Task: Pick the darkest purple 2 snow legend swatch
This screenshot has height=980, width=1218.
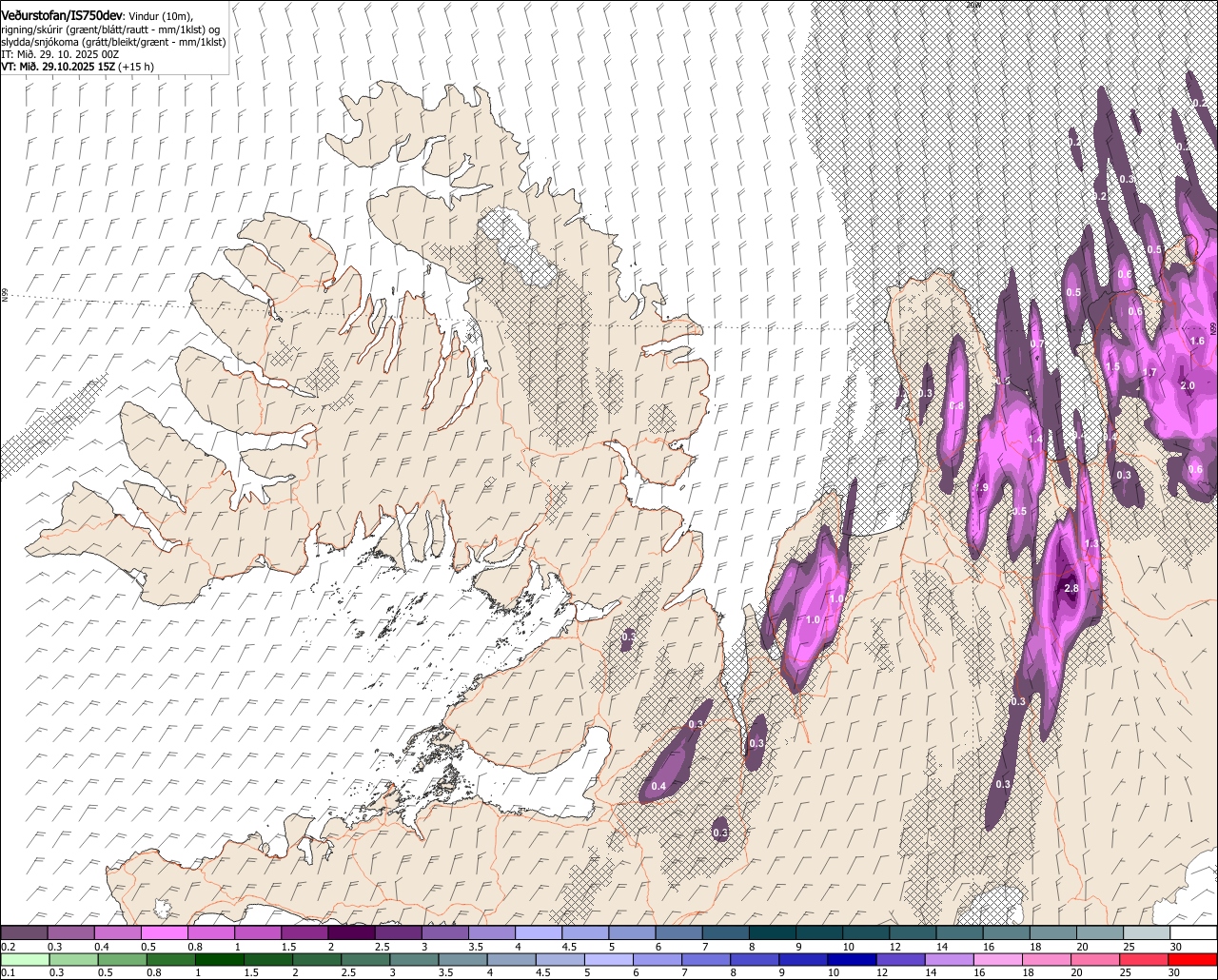Action: pos(351,932)
